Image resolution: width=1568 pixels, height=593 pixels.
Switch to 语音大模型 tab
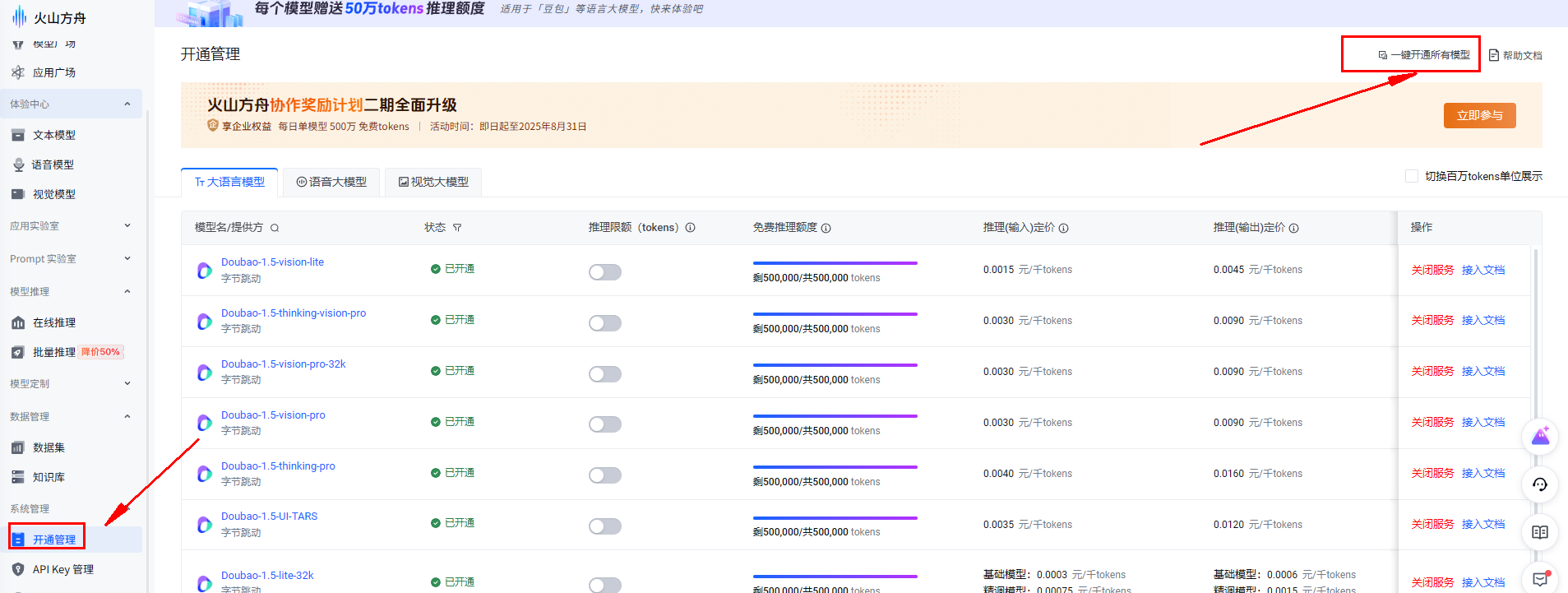331,182
